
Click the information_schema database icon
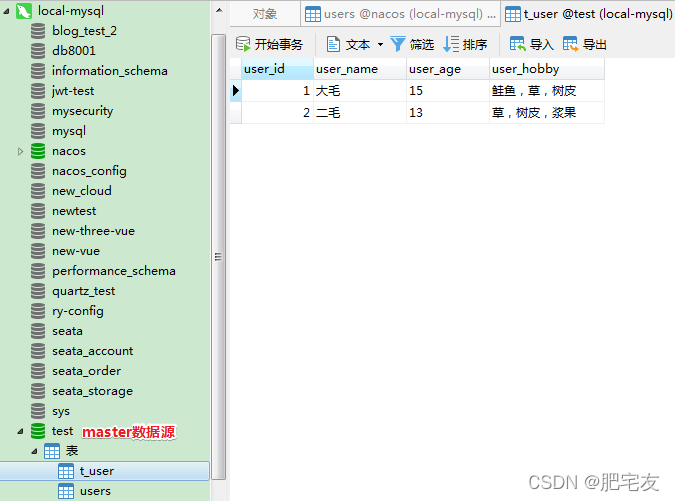pyautogui.click(x=38, y=71)
